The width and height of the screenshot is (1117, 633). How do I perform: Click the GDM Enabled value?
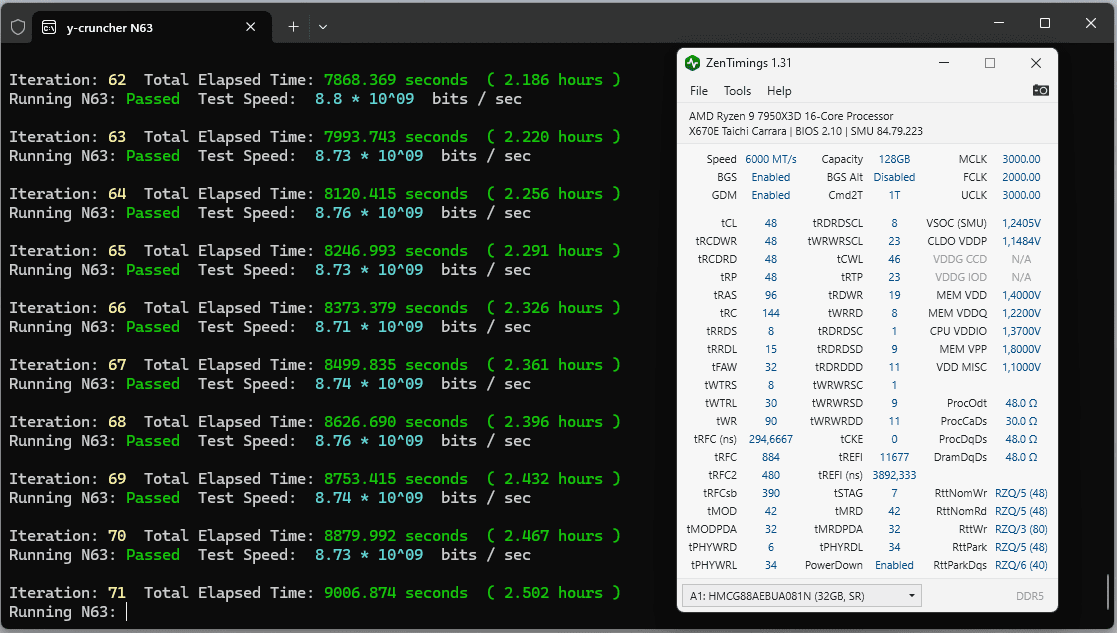(771, 194)
